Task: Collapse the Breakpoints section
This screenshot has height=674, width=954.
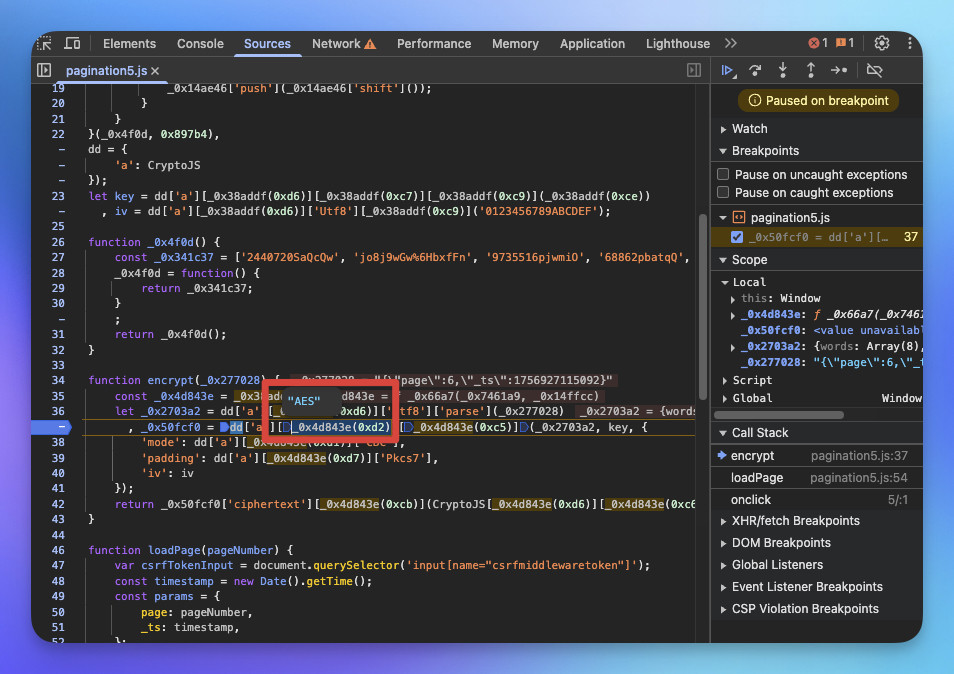Action: (x=723, y=151)
